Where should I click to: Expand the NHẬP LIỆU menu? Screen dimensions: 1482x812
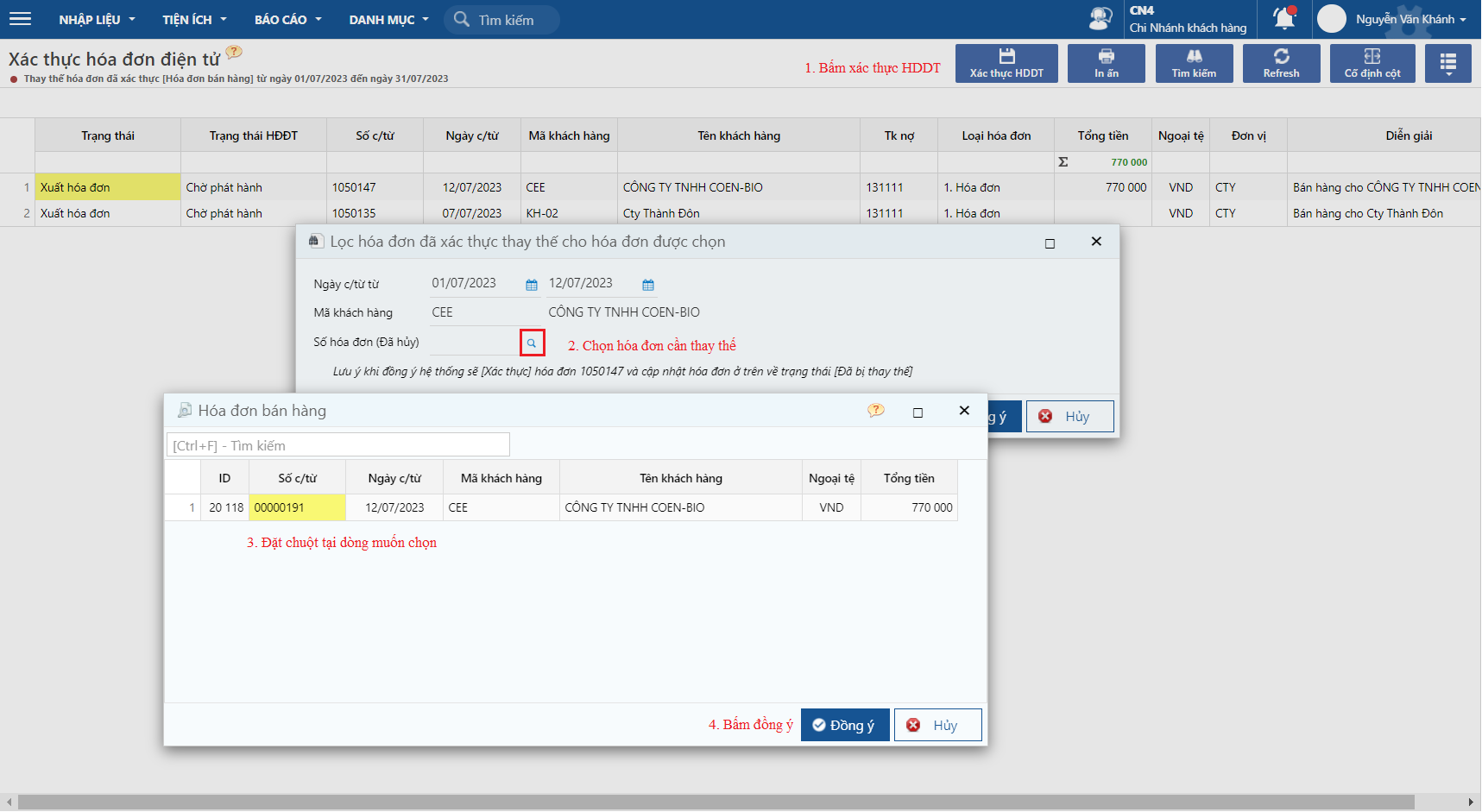97,19
